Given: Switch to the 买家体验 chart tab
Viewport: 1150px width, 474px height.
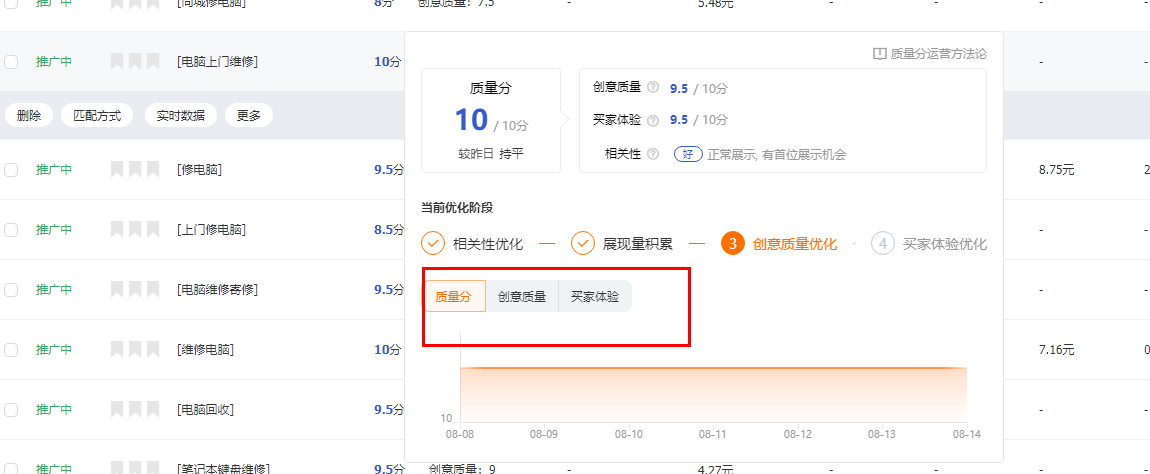Looking at the screenshot, I should tap(595, 297).
